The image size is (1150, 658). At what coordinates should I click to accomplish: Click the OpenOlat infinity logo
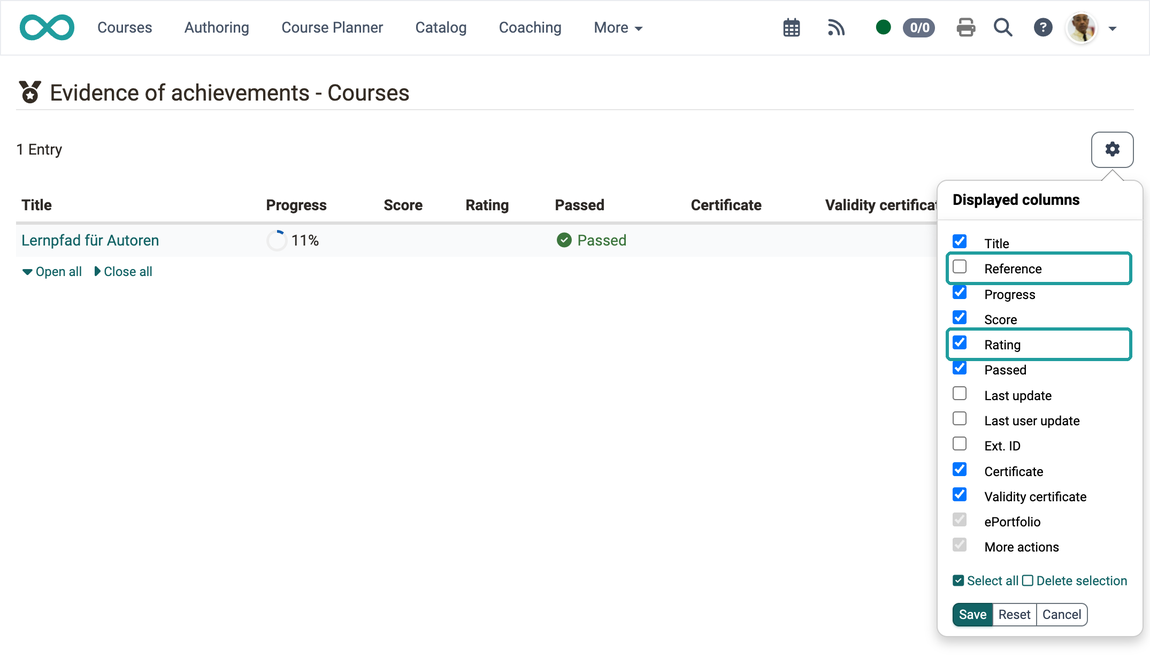[x=47, y=28]
